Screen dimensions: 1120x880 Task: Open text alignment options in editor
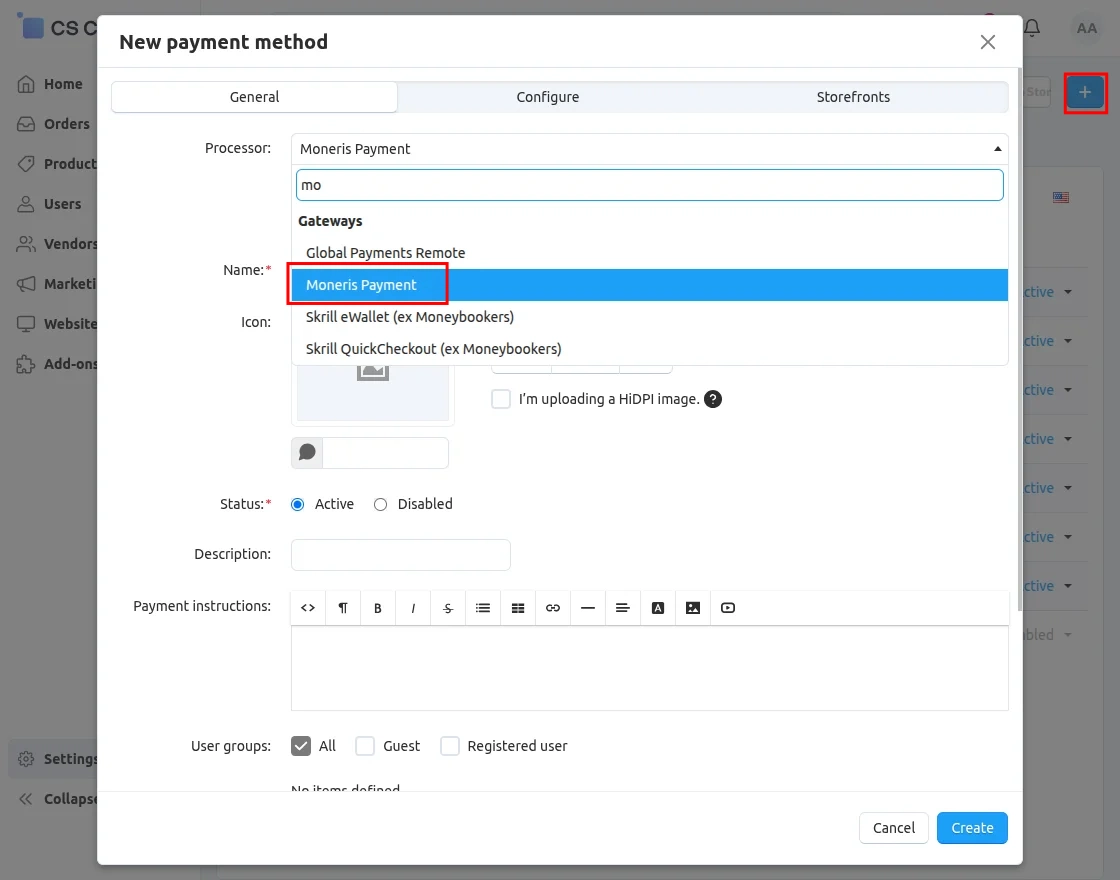click(623, 608)
